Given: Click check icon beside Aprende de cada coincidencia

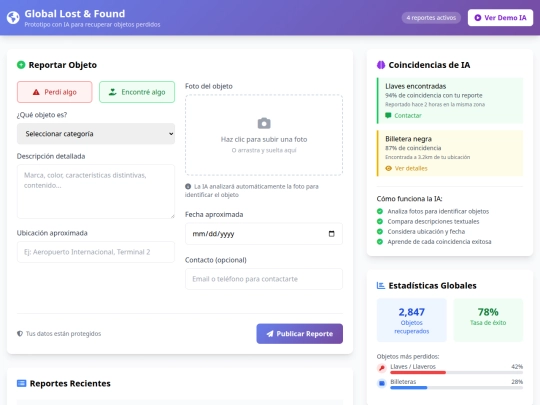Looking at the screenshot, I should click(x=380, y=242).
